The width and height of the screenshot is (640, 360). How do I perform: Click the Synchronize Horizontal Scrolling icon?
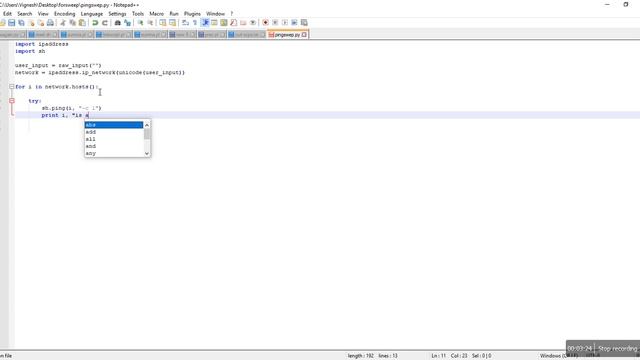172,23
